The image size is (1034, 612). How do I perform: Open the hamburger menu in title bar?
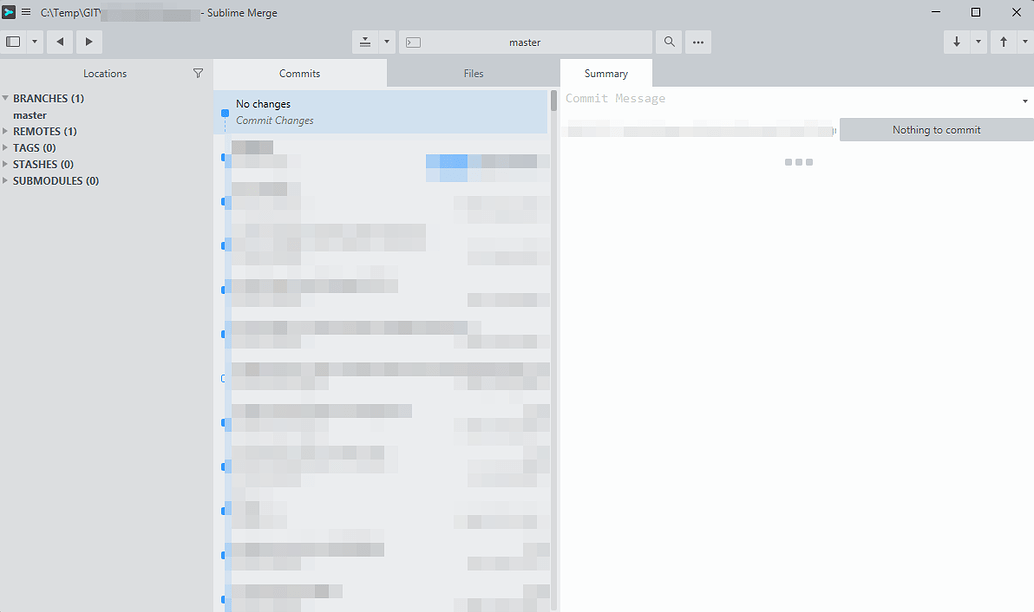[x=26, y=13]
